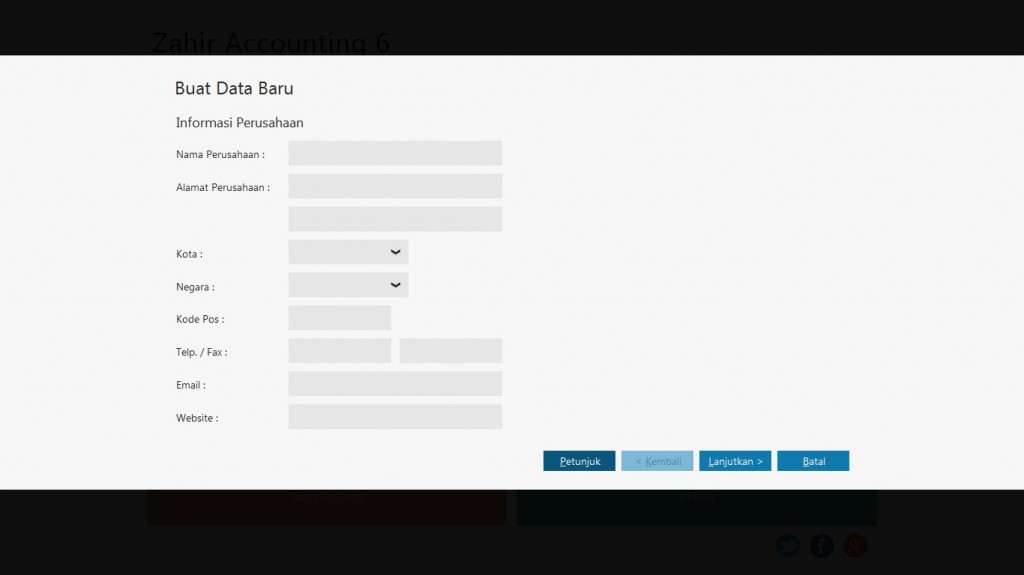The width and height of the screenshot is (1024, 575).
Task: Click the dimmed orange tile behind dialog
Action: tap(326, 507)
